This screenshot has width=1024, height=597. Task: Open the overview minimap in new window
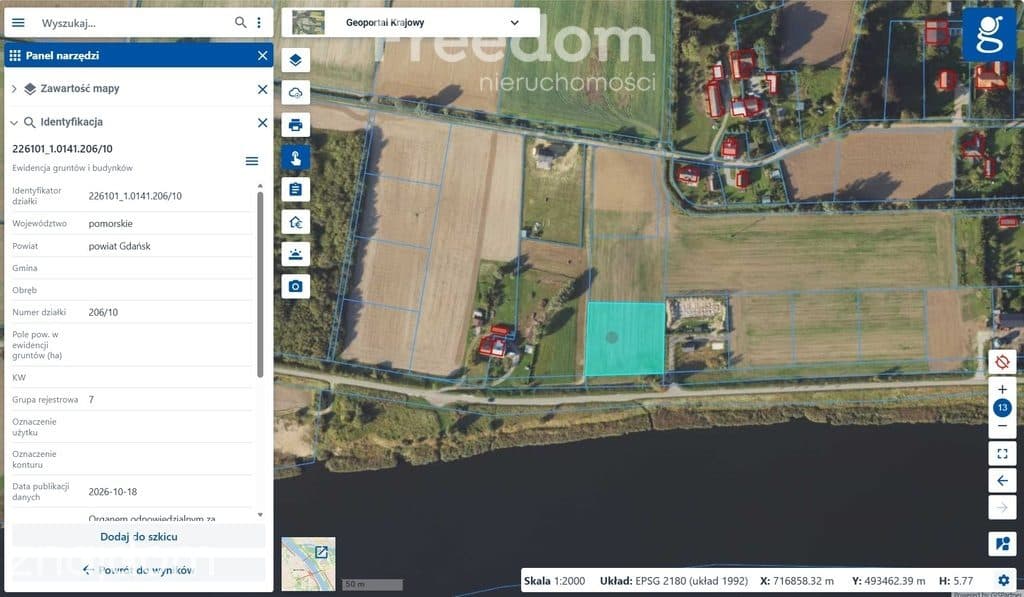(x=321, y=553)
